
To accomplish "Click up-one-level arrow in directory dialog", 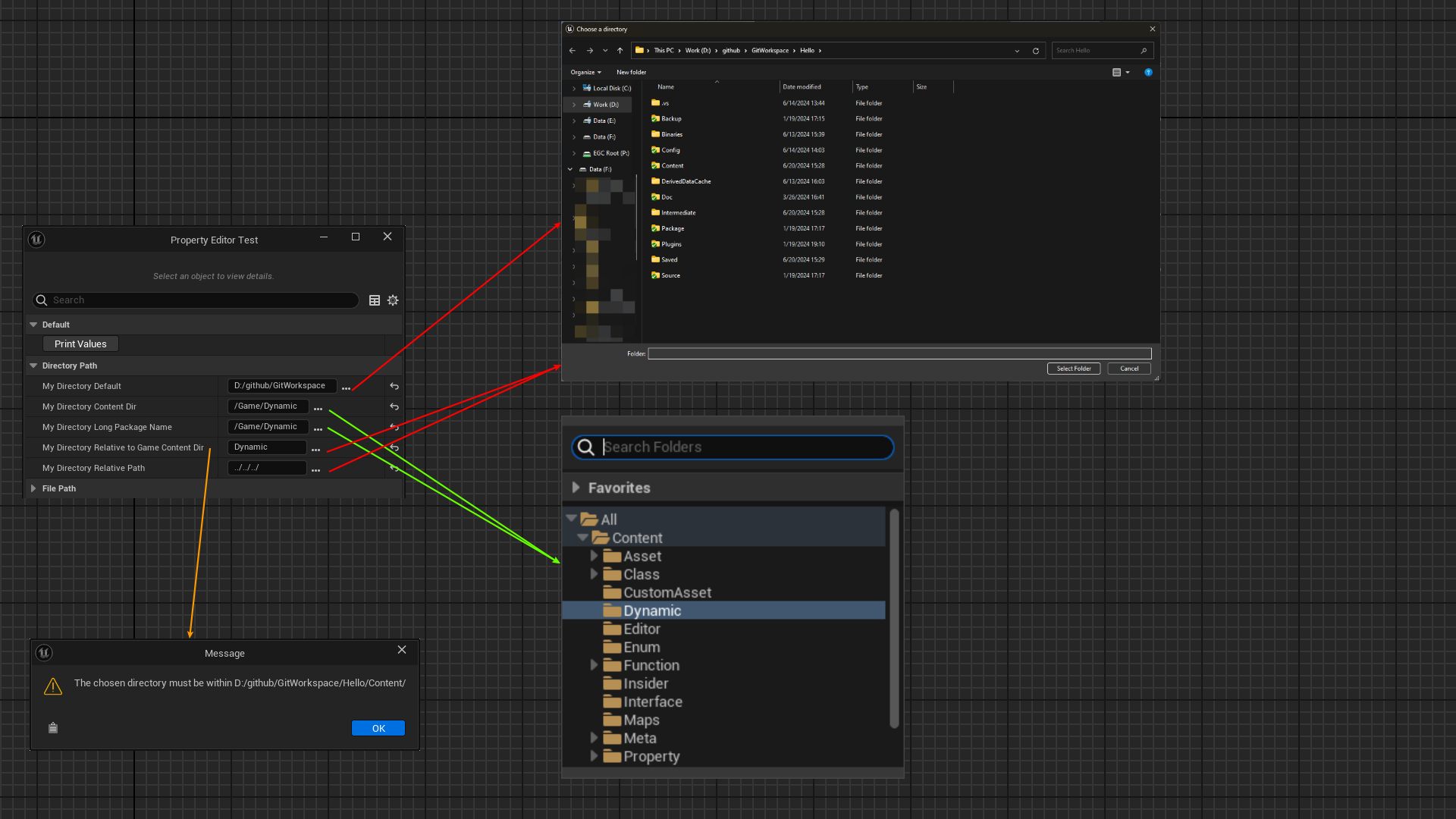I will point(620,51).
